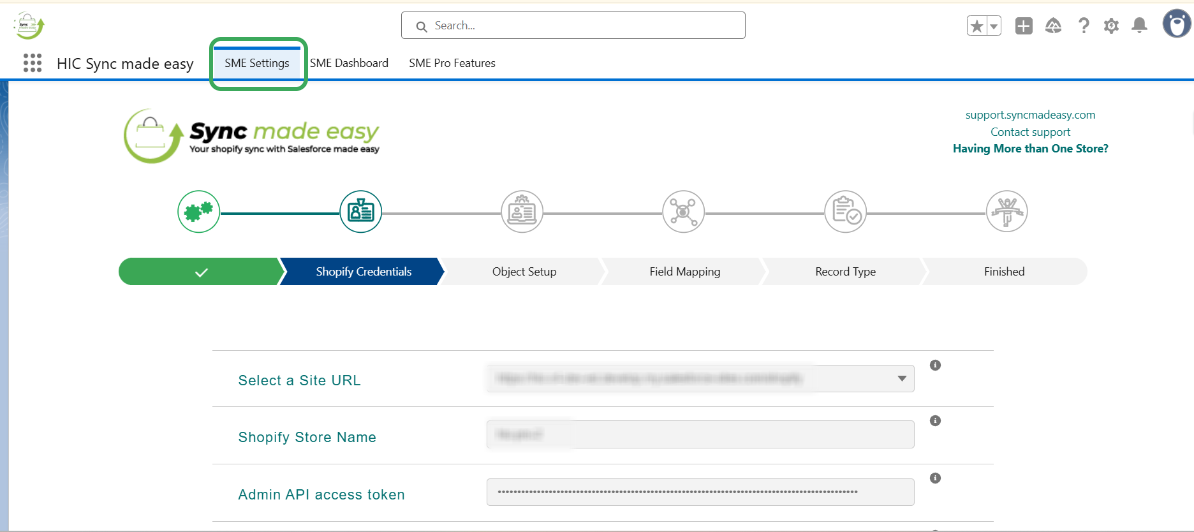
Task: Click the green gears setup step icon
Action: (x=199, y=211)
